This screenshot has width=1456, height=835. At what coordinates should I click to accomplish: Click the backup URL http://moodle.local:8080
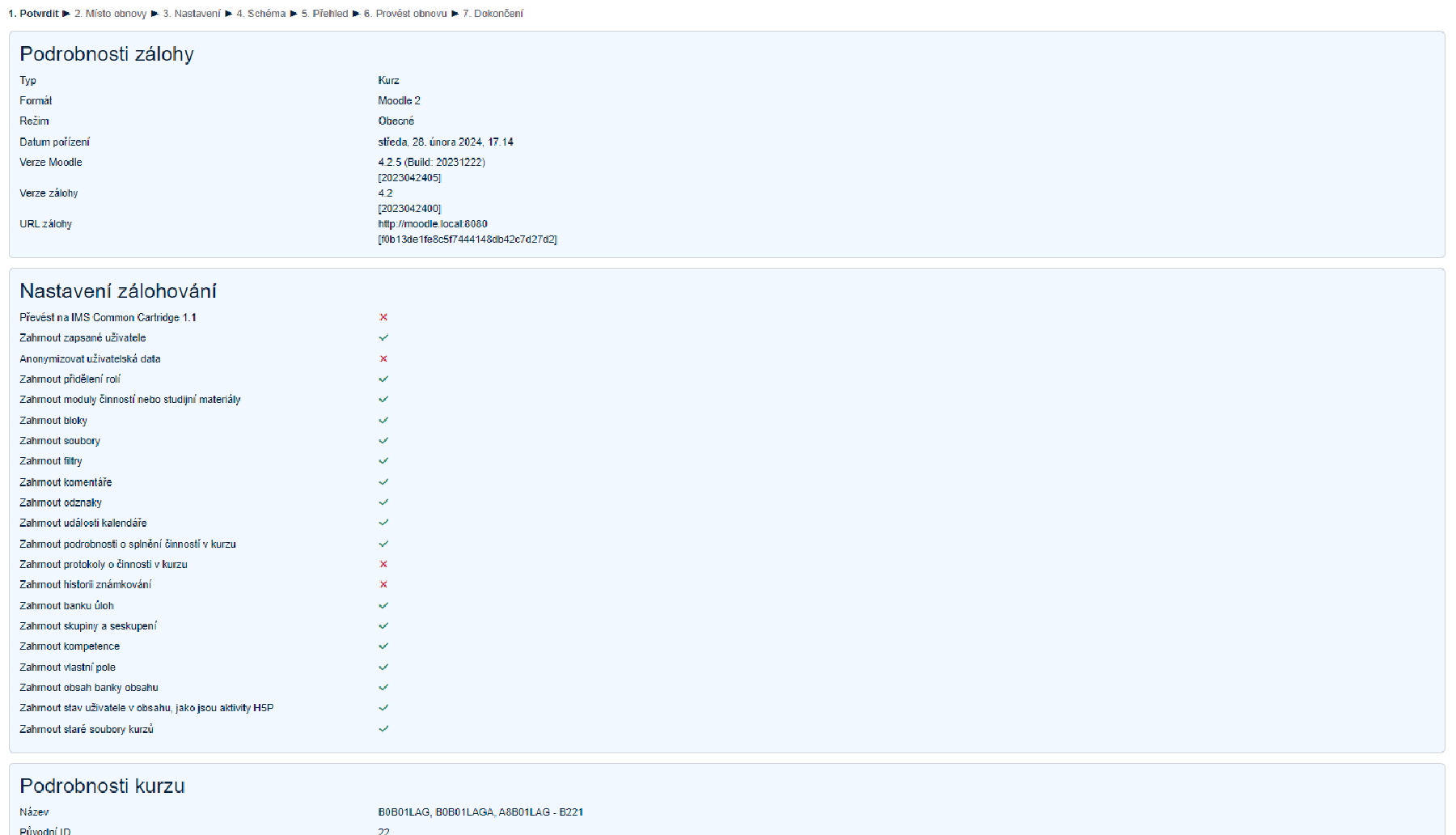tap(433, 224)
